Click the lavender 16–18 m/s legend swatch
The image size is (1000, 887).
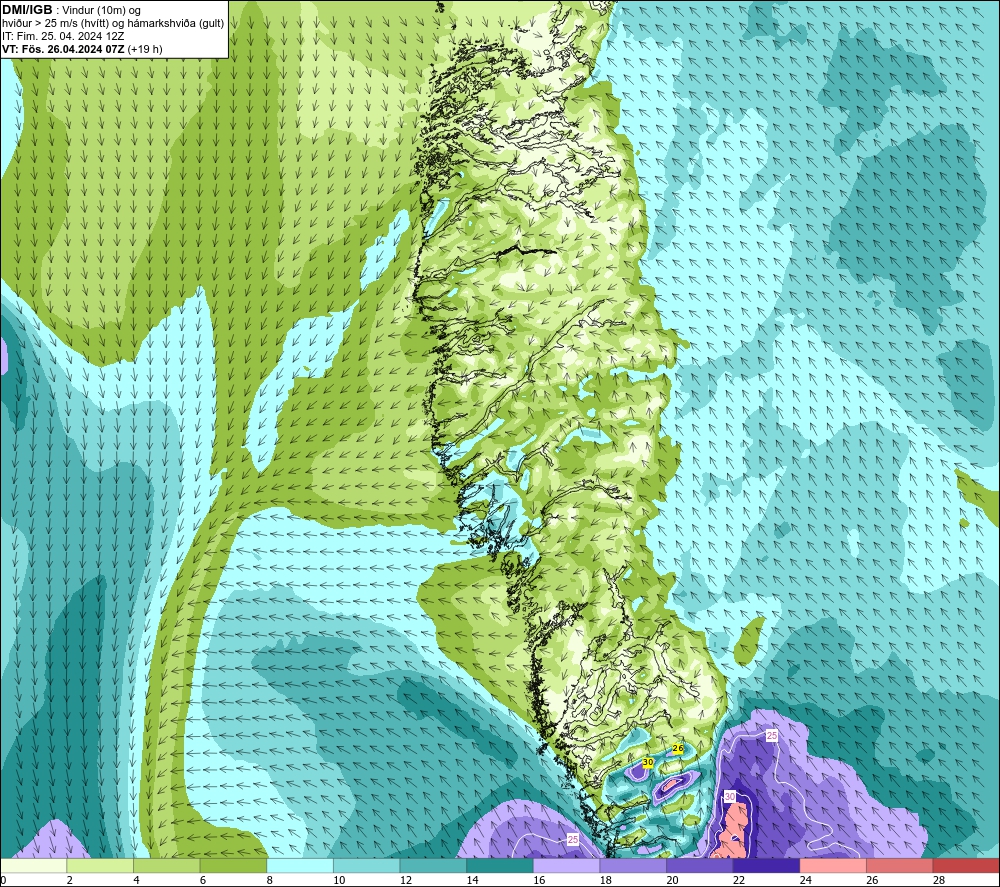pos(566,865)
